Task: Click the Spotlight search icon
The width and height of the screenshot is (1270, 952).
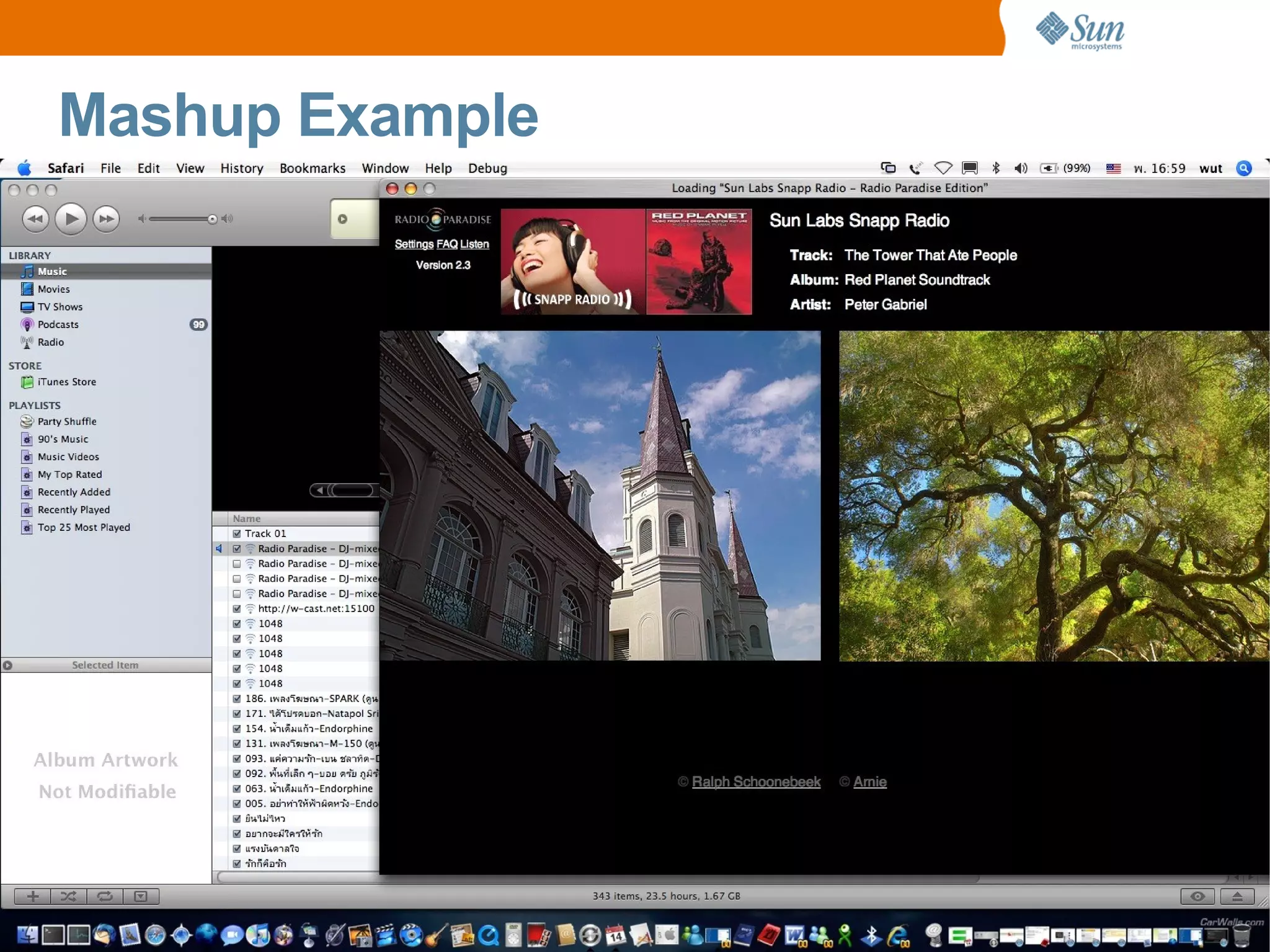Action: click(1244, 168)
